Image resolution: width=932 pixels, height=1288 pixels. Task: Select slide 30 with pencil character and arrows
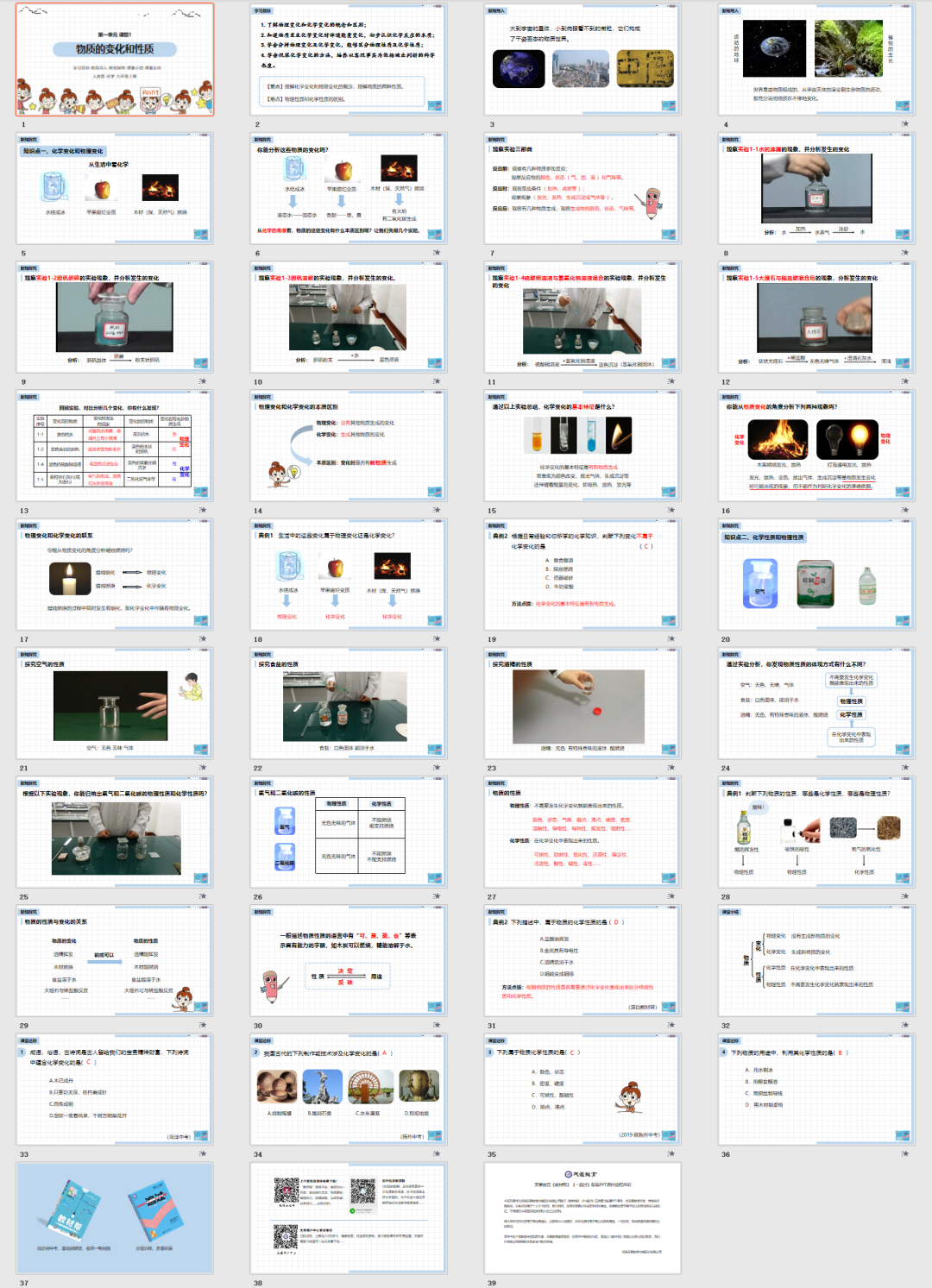pyautogui.click(x=349, y=959)
